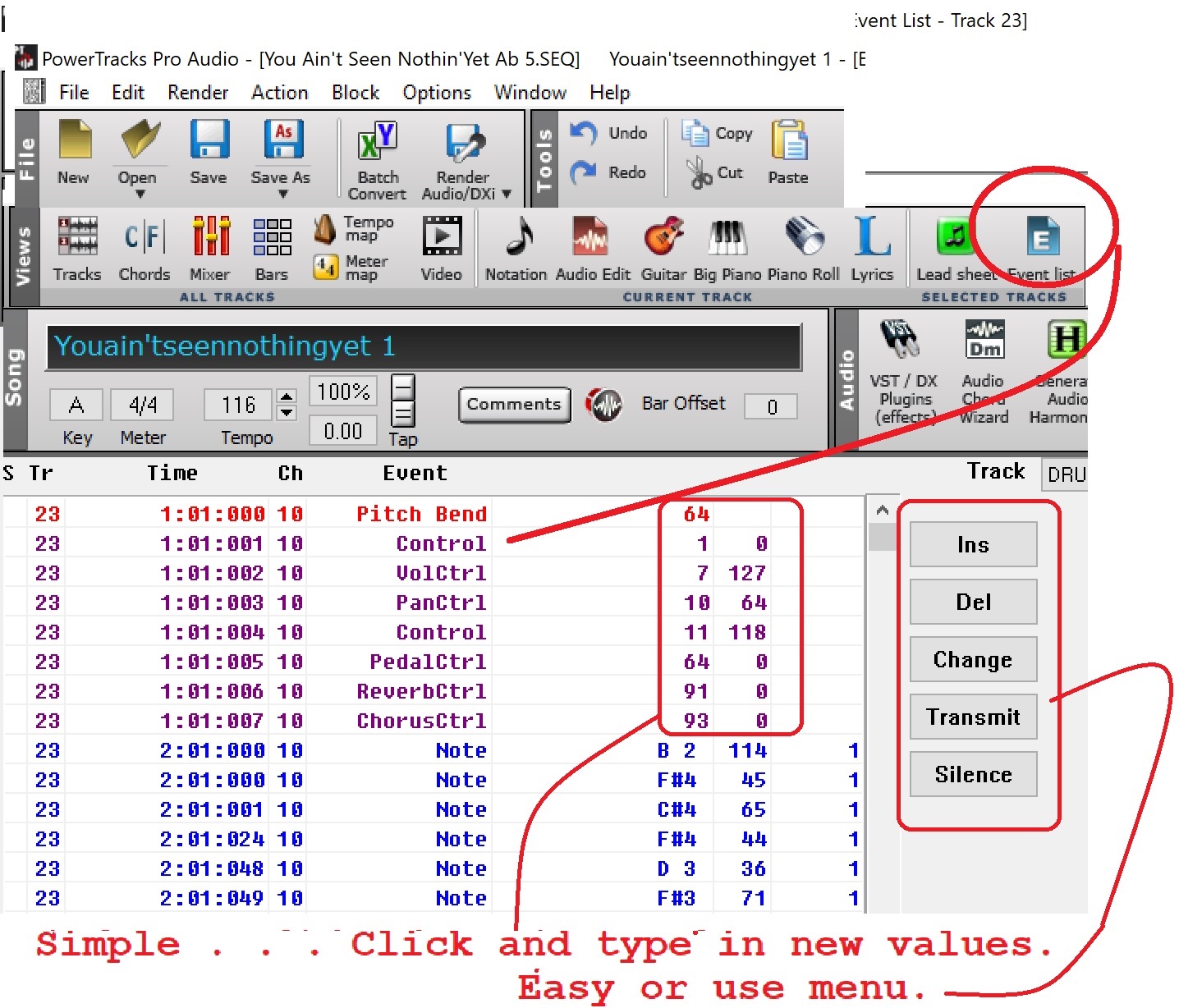This screenshot has height=1008, width=1179.
Task: Open the Piano Roll editor
Action: pos(804,247)
